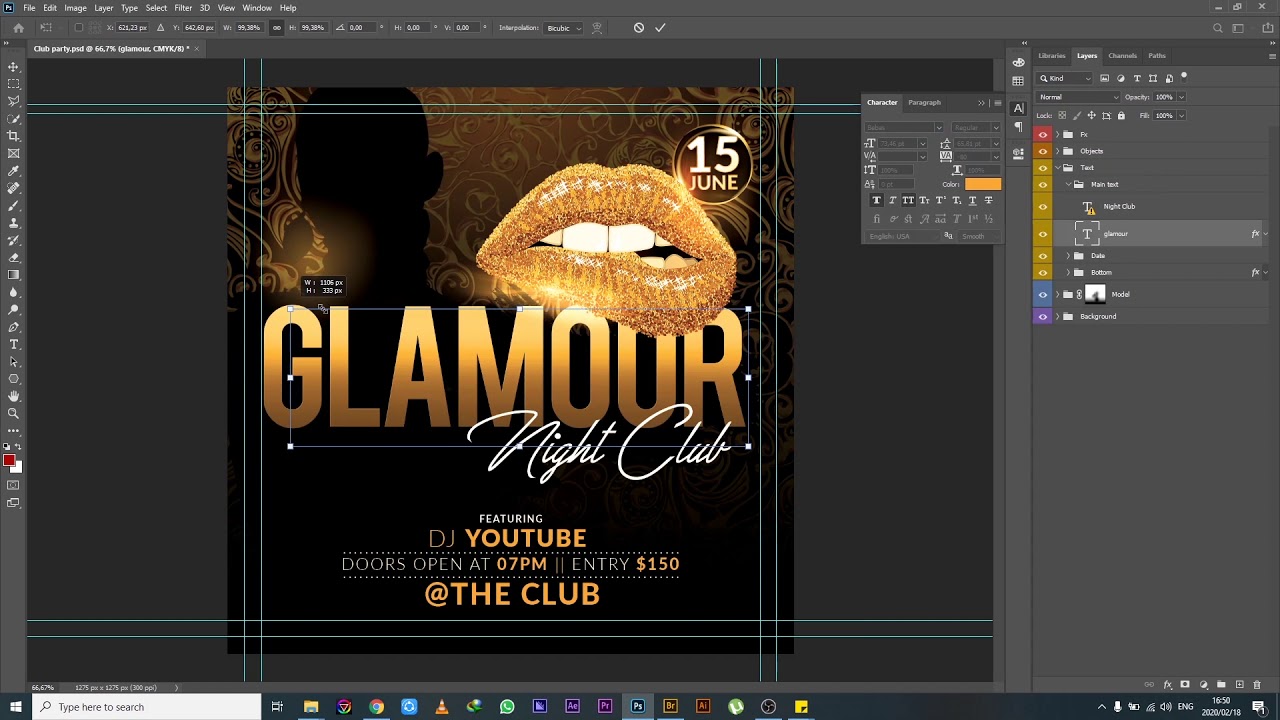
Task: Cancel the transform in options bar
Action: tap(639, 28)
